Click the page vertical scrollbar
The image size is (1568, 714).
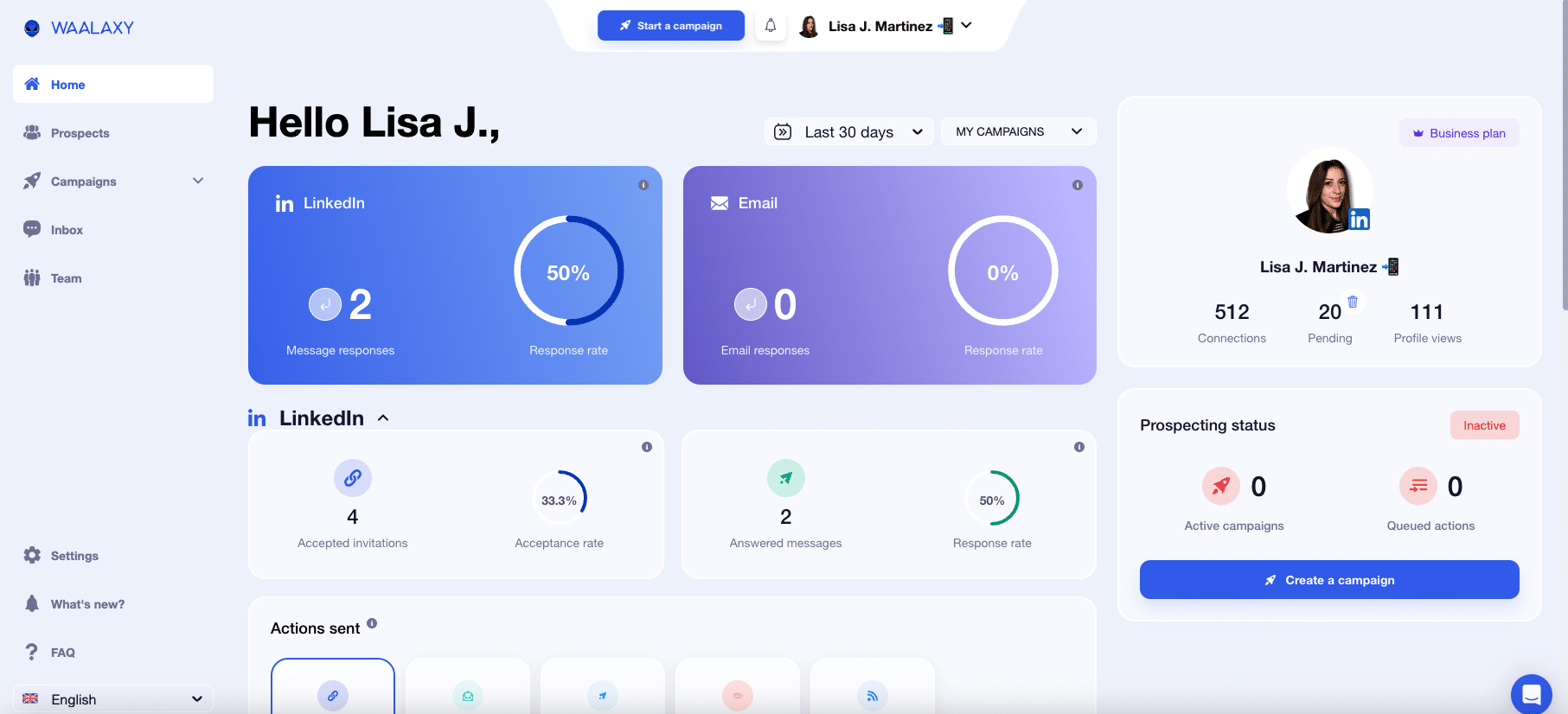click(1564, 156)
